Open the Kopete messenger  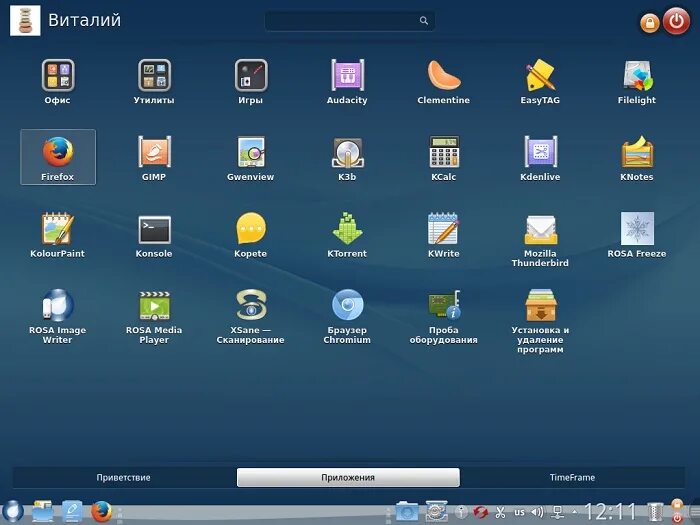[250, 235]
